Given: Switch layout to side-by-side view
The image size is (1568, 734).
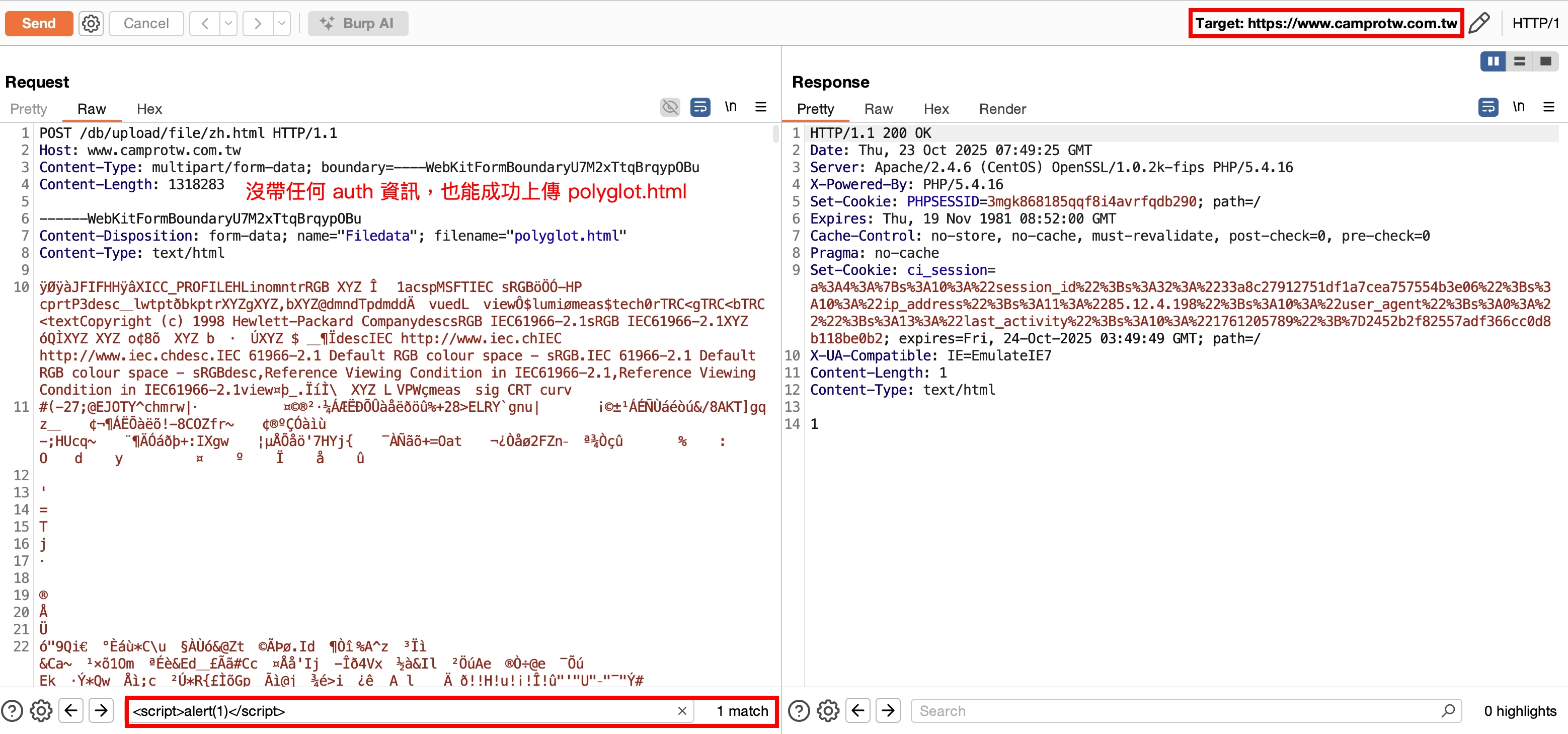Looking at the screenshot, I should coord(1493,61).
